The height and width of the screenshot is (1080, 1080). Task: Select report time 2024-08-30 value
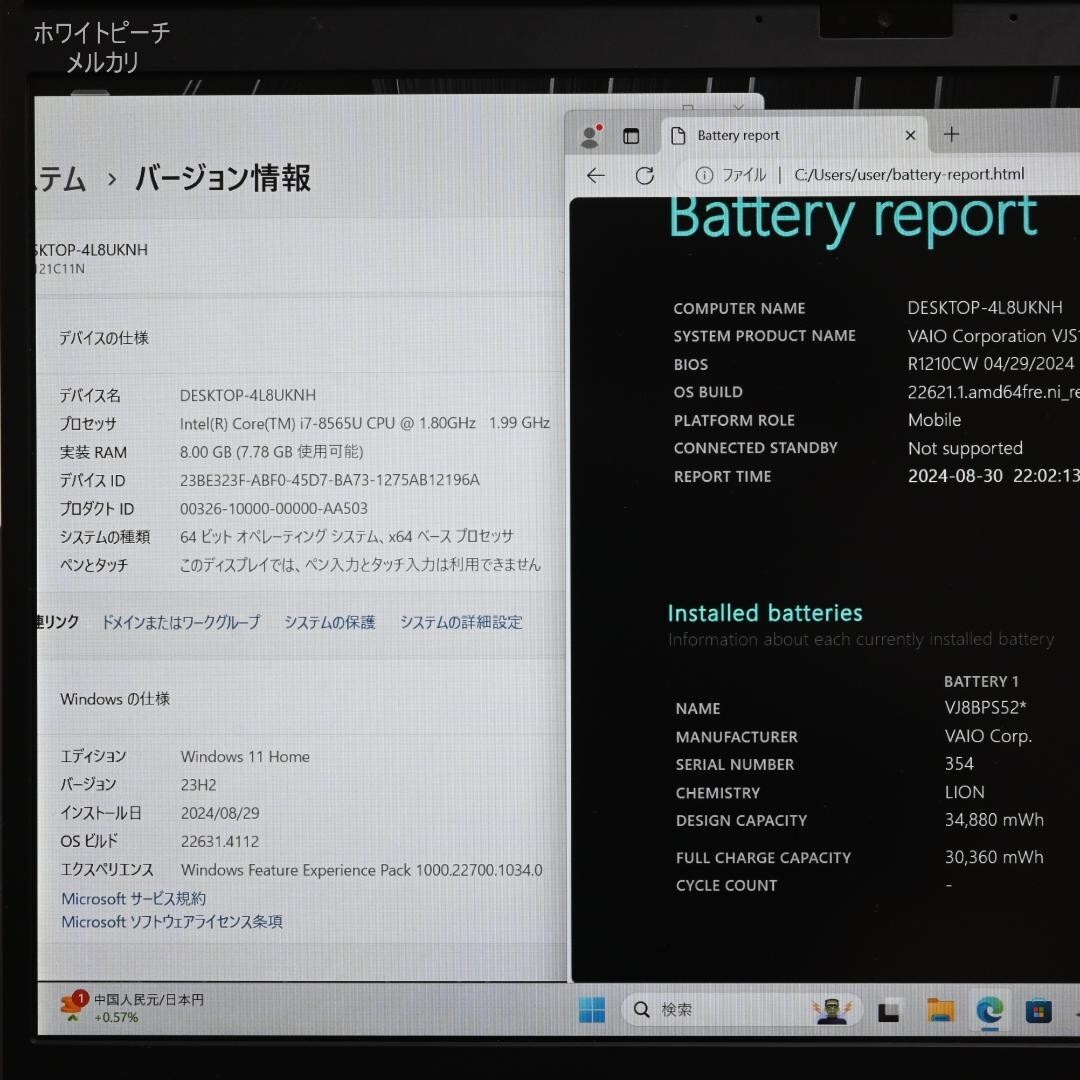(x=993, y=476)
